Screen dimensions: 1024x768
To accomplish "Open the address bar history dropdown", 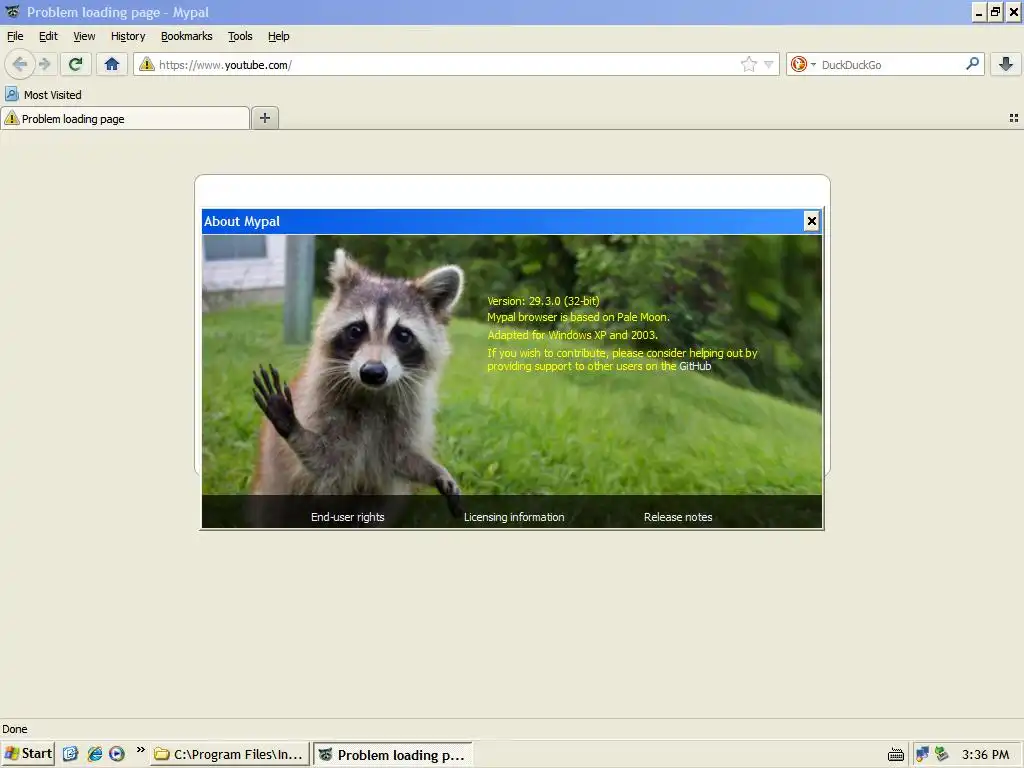I will (769, 64).
